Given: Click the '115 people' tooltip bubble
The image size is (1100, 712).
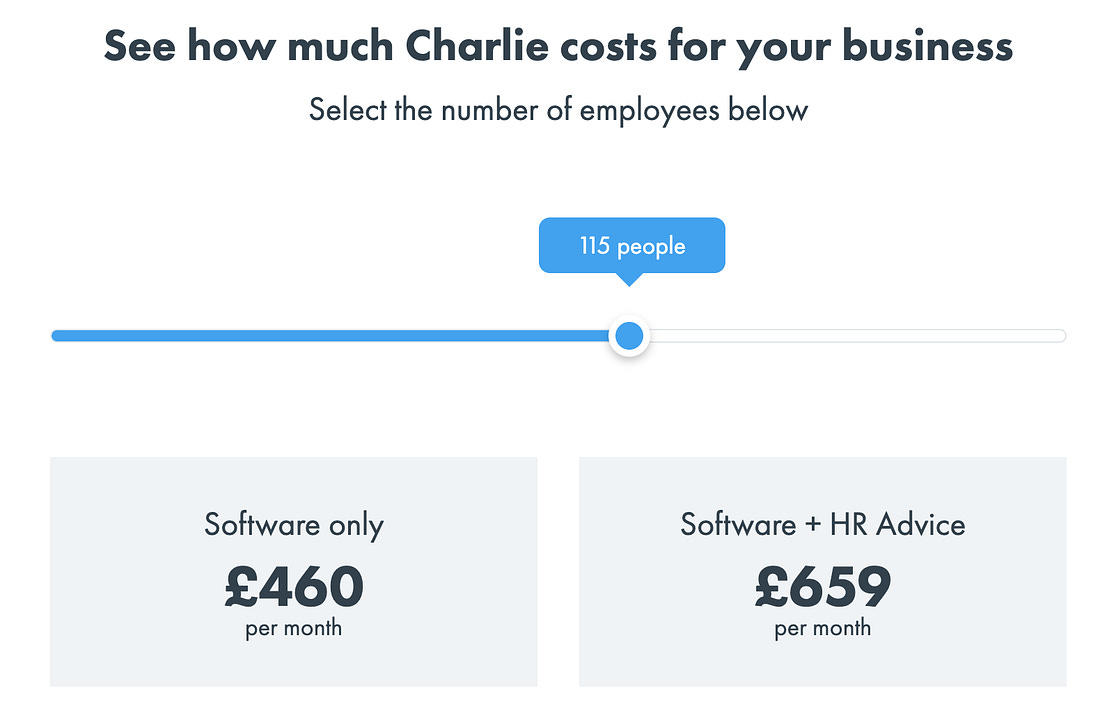Looking at the screenshot, I should coord(632,246).
